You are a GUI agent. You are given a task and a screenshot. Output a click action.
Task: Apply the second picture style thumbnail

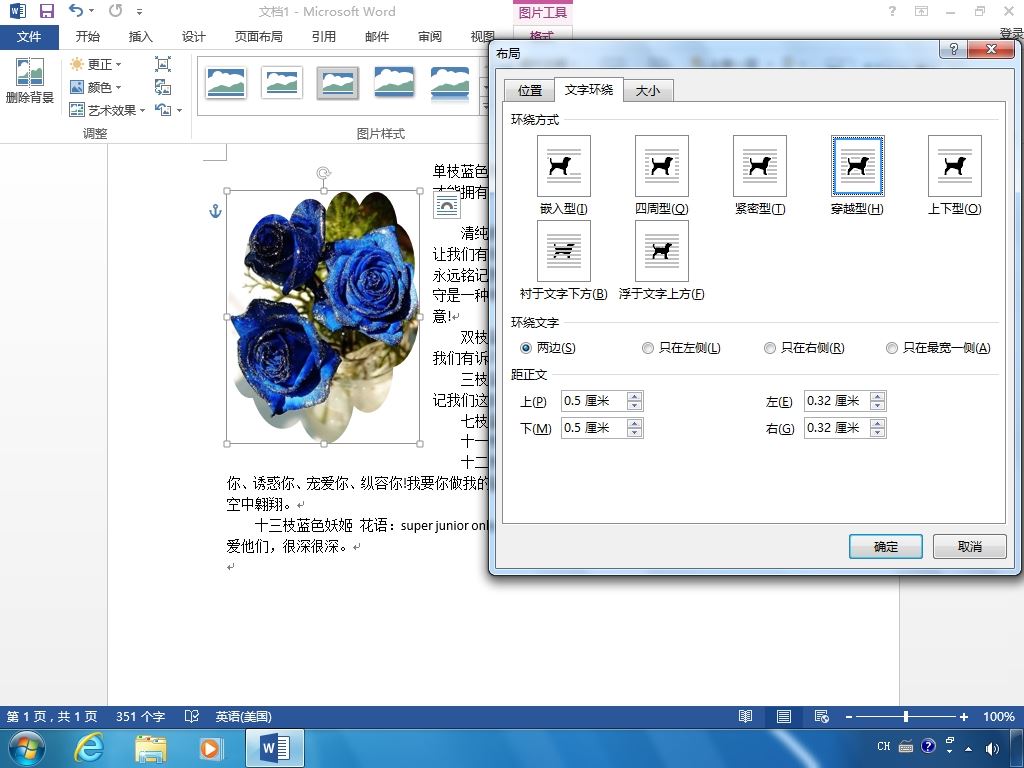pos(281,83)
